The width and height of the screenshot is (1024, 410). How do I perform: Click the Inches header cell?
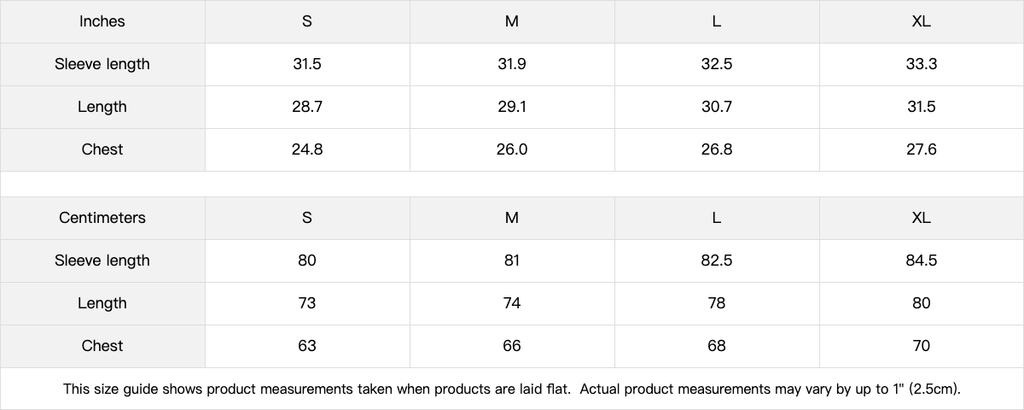[102, 21]
